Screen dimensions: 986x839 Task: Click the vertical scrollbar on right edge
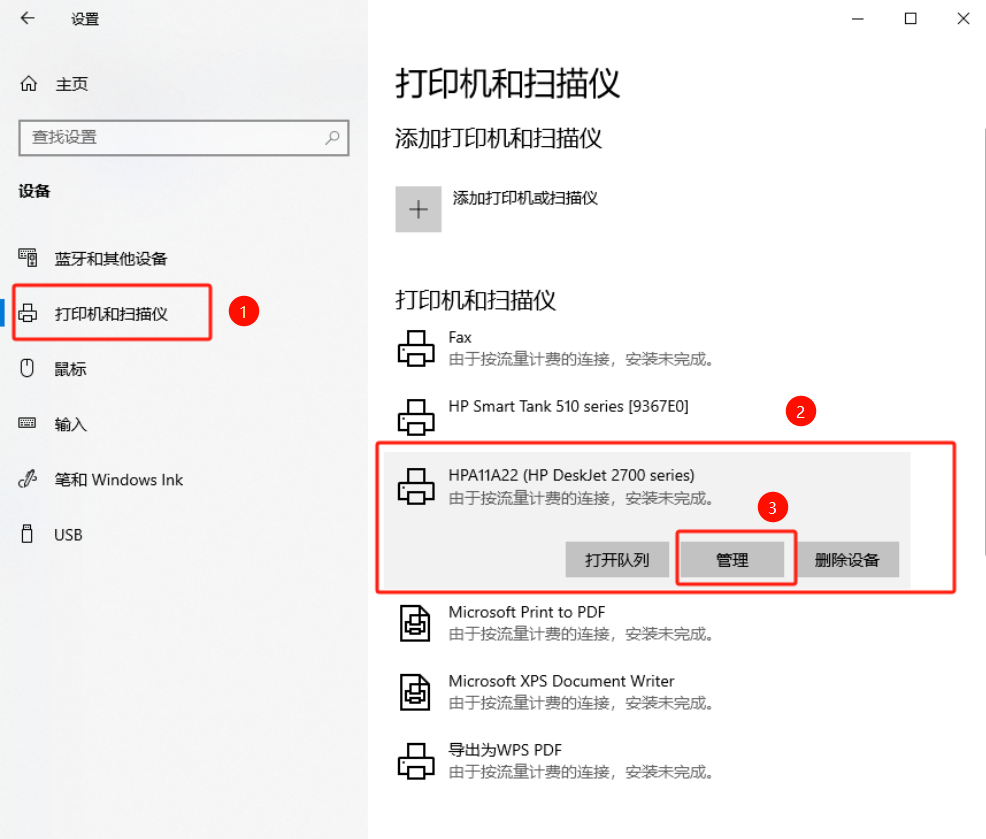(983, 342)
